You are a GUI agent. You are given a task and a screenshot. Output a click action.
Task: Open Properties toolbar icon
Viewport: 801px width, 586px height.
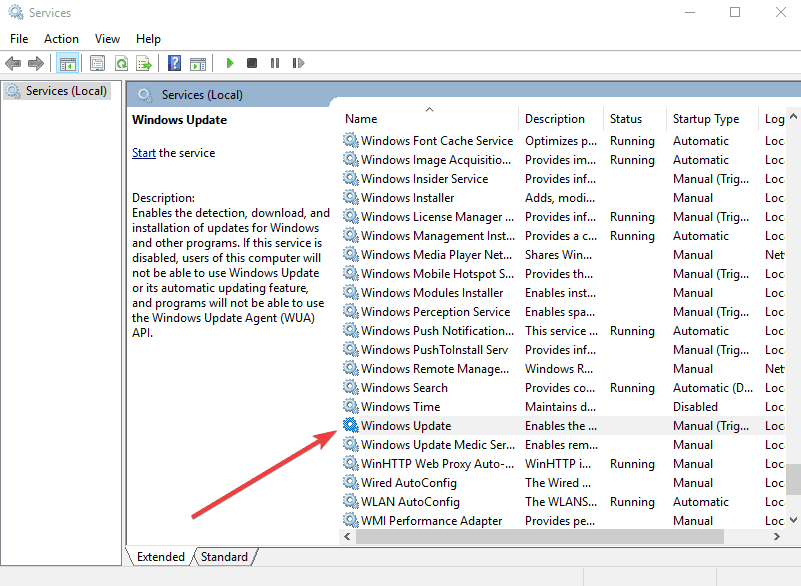[x=98, y=63]
